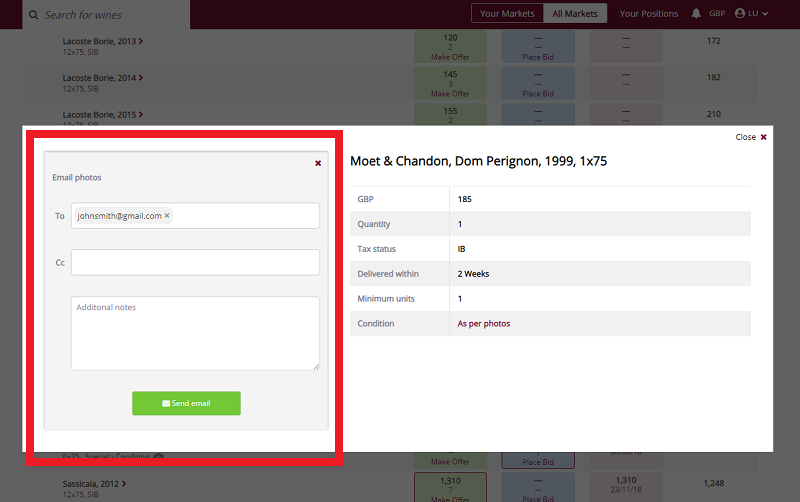
Task: Expand Lacoste Borie, 2014 chevron
Action: pos(141,78)
